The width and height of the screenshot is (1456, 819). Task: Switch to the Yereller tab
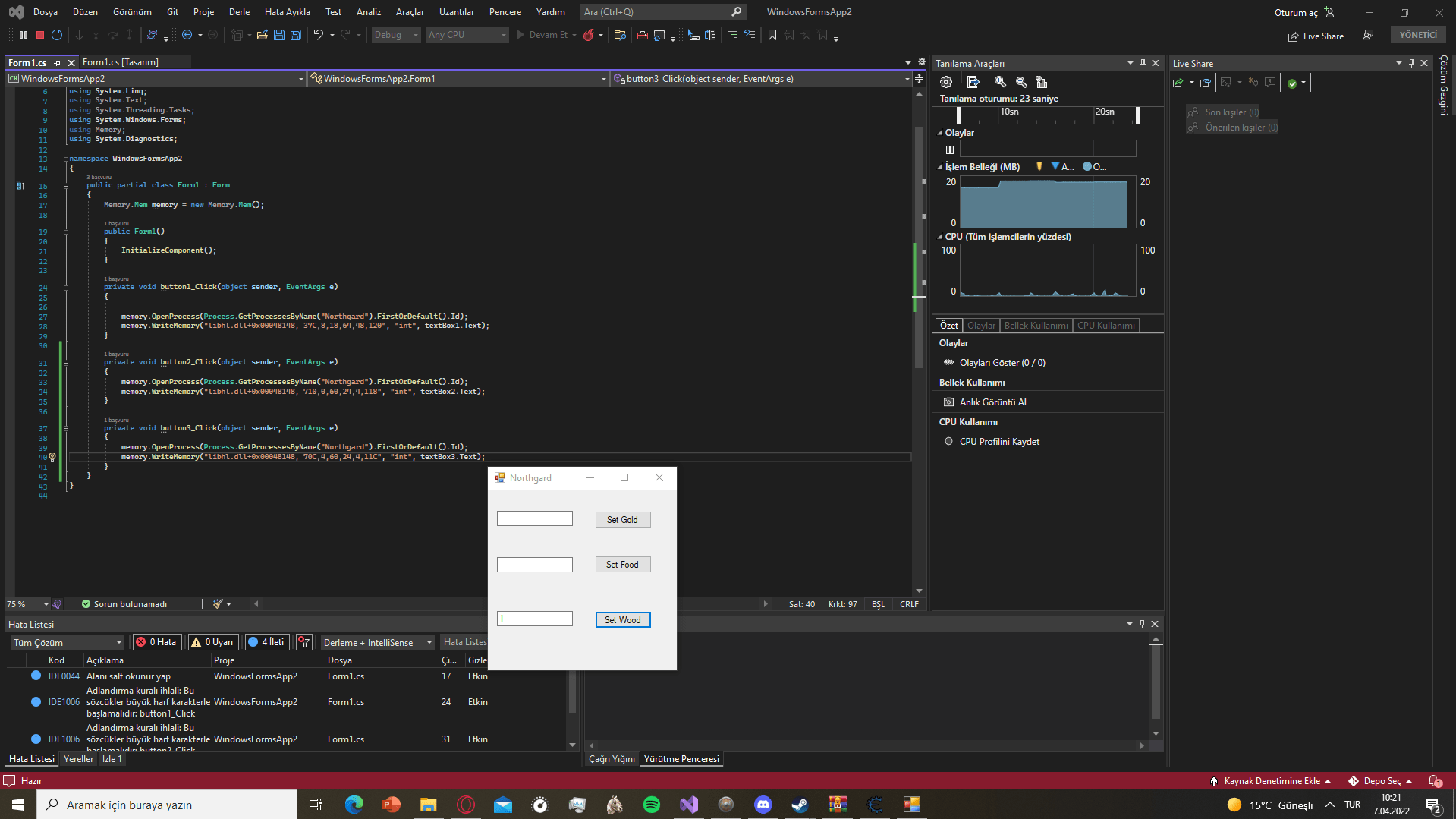[79, 759]
